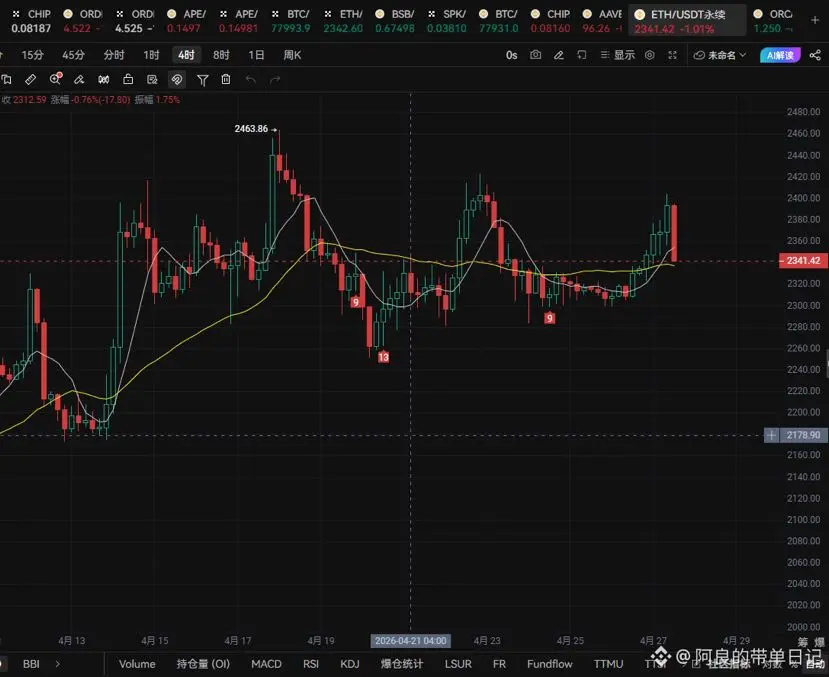This screenshot has height=677, width=829.
Task: Open the annotation note tool
Action: point(152,80)
